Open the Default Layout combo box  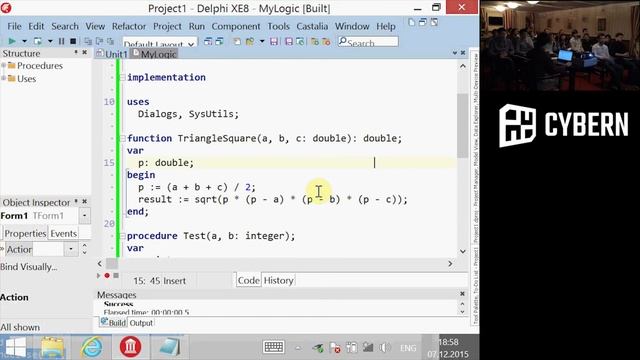(160, 42)
